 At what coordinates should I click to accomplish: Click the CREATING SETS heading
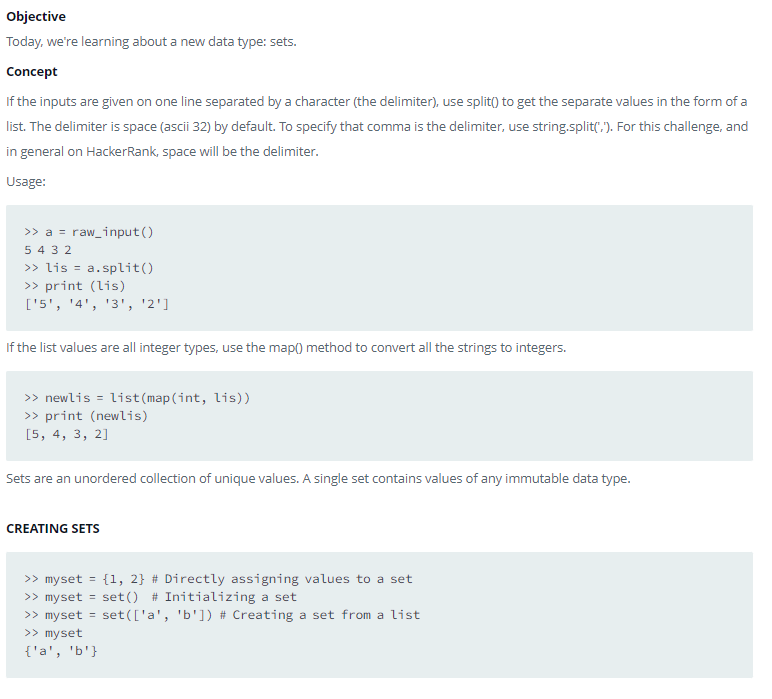[53, 529]
